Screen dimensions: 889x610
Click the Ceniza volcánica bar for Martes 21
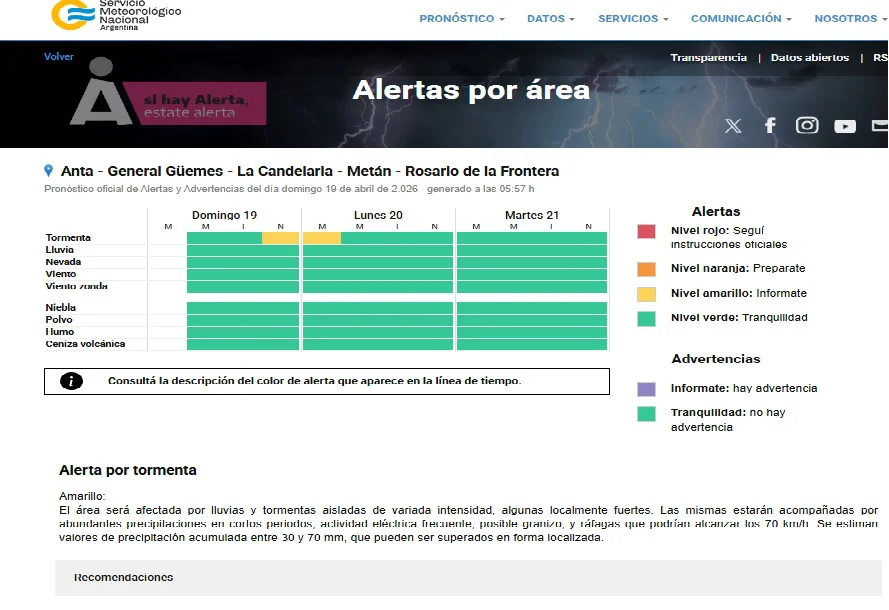[x=532, y=344]
